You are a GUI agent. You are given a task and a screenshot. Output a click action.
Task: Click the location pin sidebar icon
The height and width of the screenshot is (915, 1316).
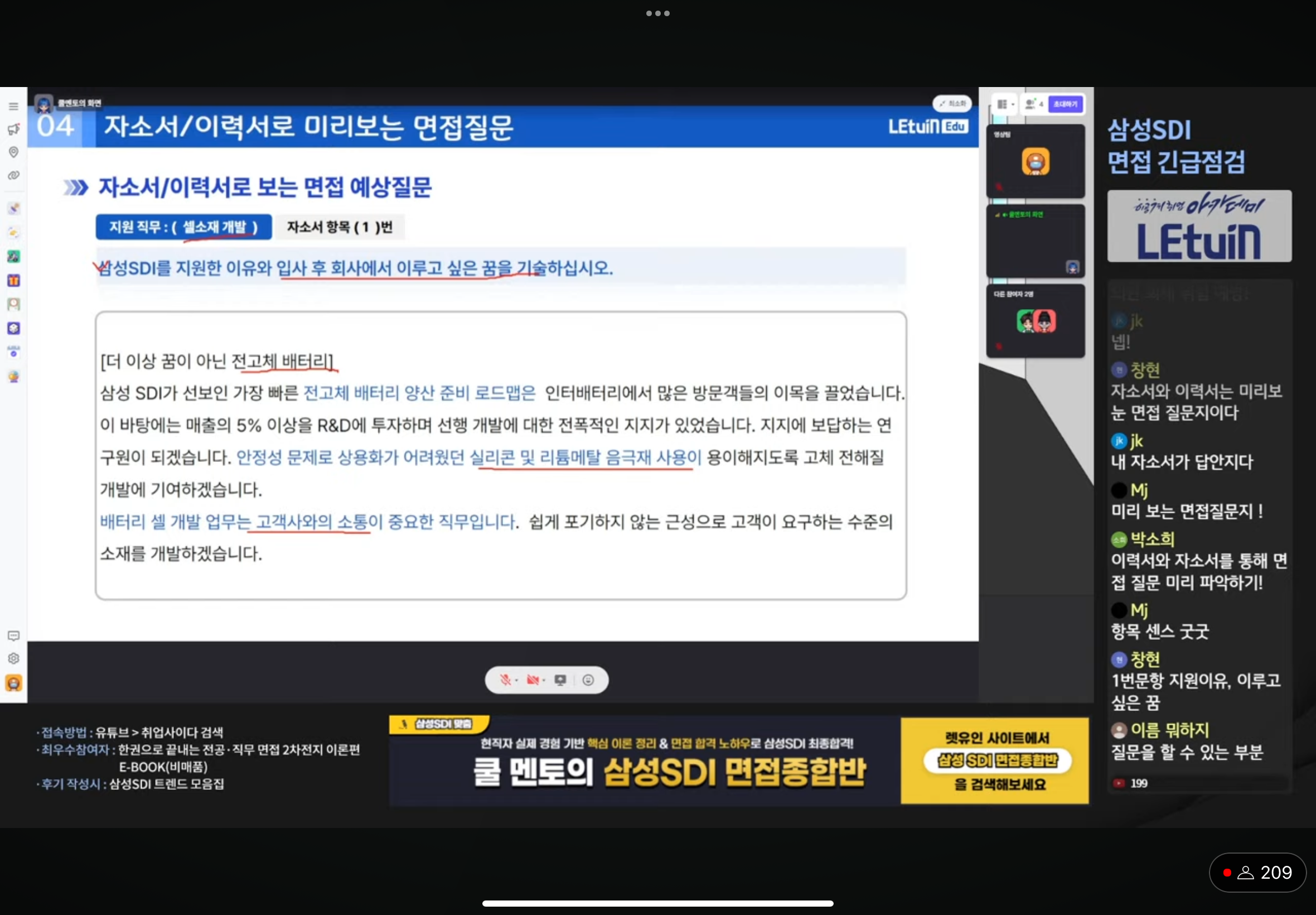tap(13, 152)
